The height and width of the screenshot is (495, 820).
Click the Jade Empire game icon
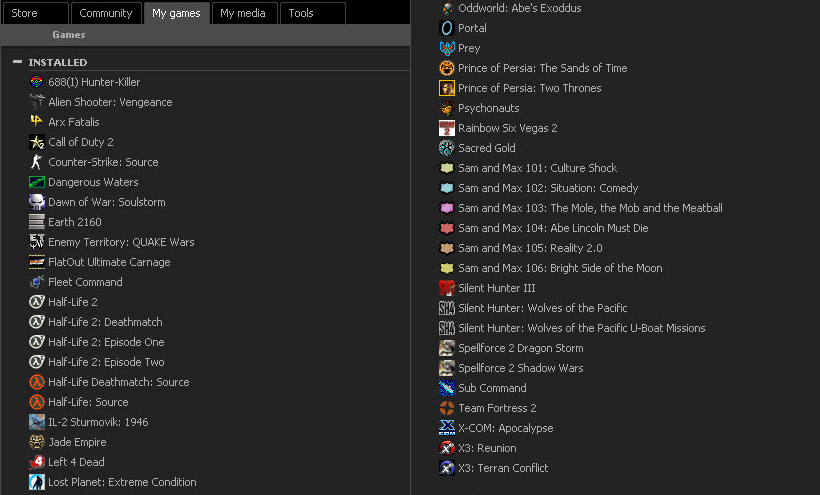pyautogui.click(x=37, y=442)
